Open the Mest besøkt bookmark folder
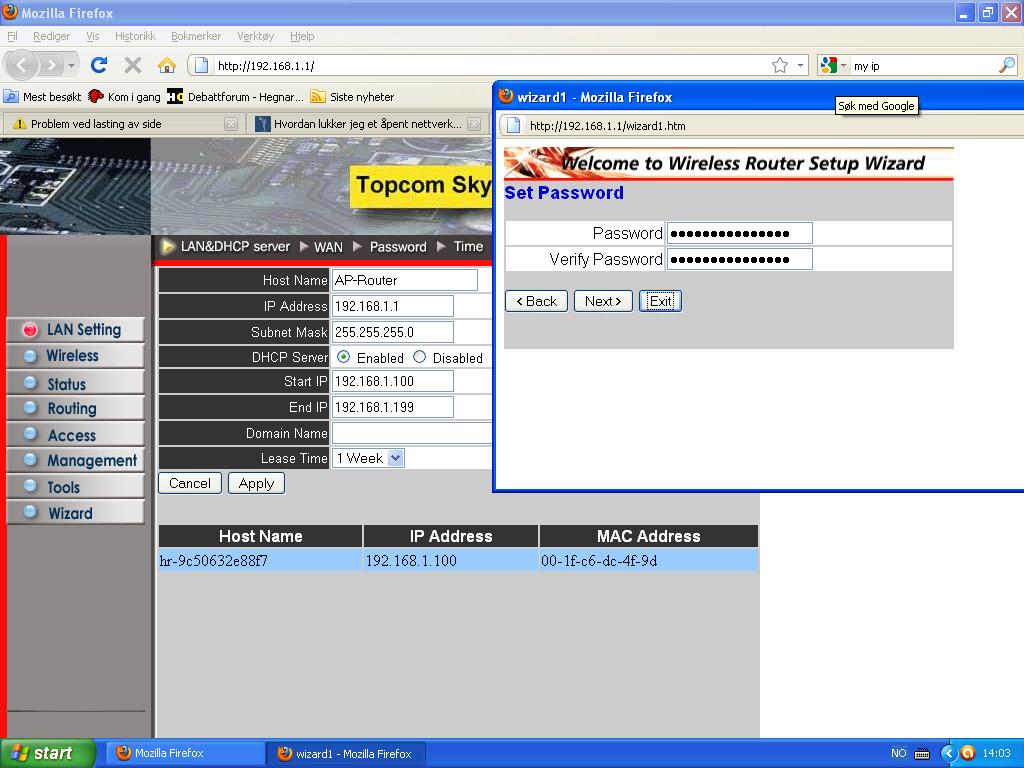The width and height of the screenshot is (1024, 768). (43, 97)
